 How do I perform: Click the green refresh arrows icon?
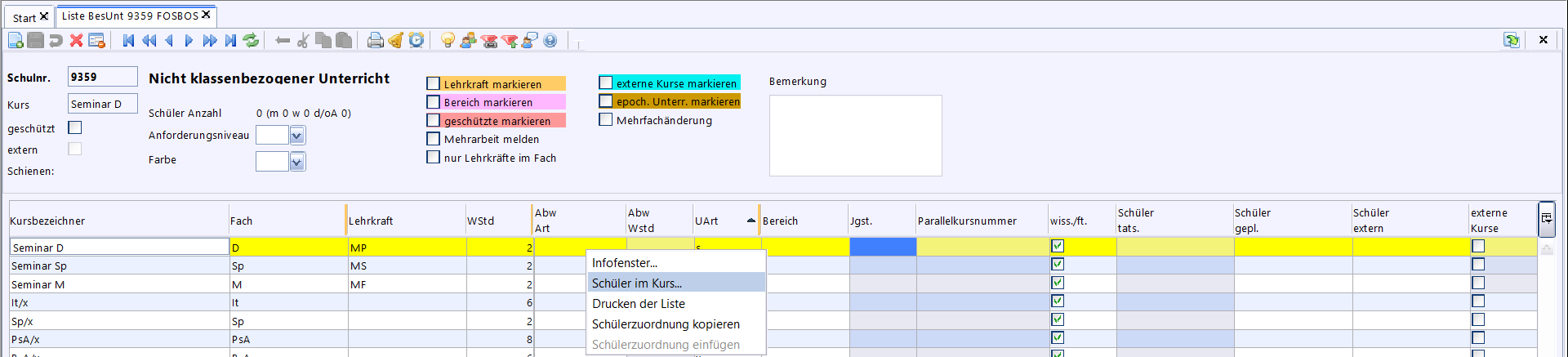click(251, 40)
